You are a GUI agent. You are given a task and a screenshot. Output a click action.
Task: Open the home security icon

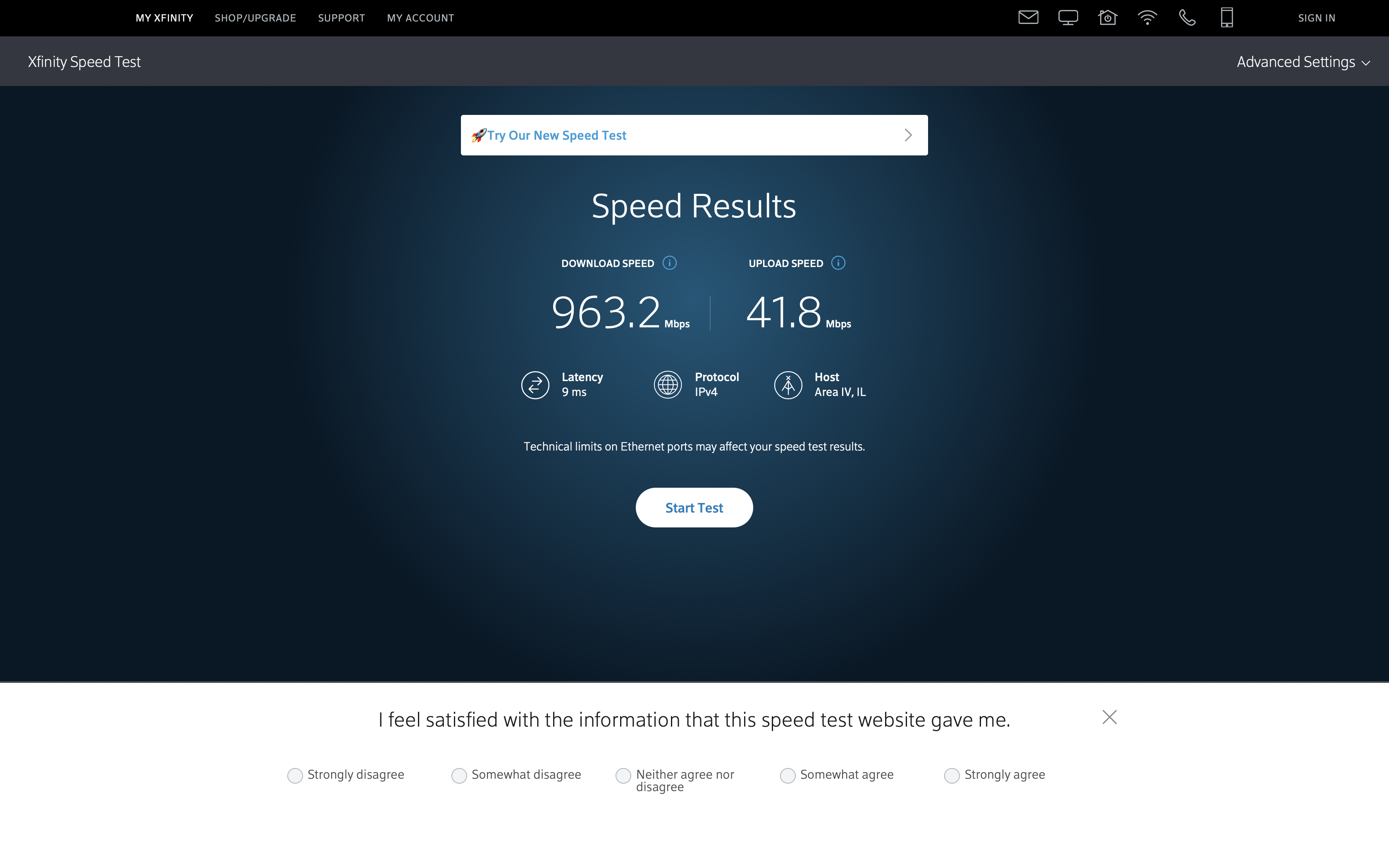(x=1108, y=18)
